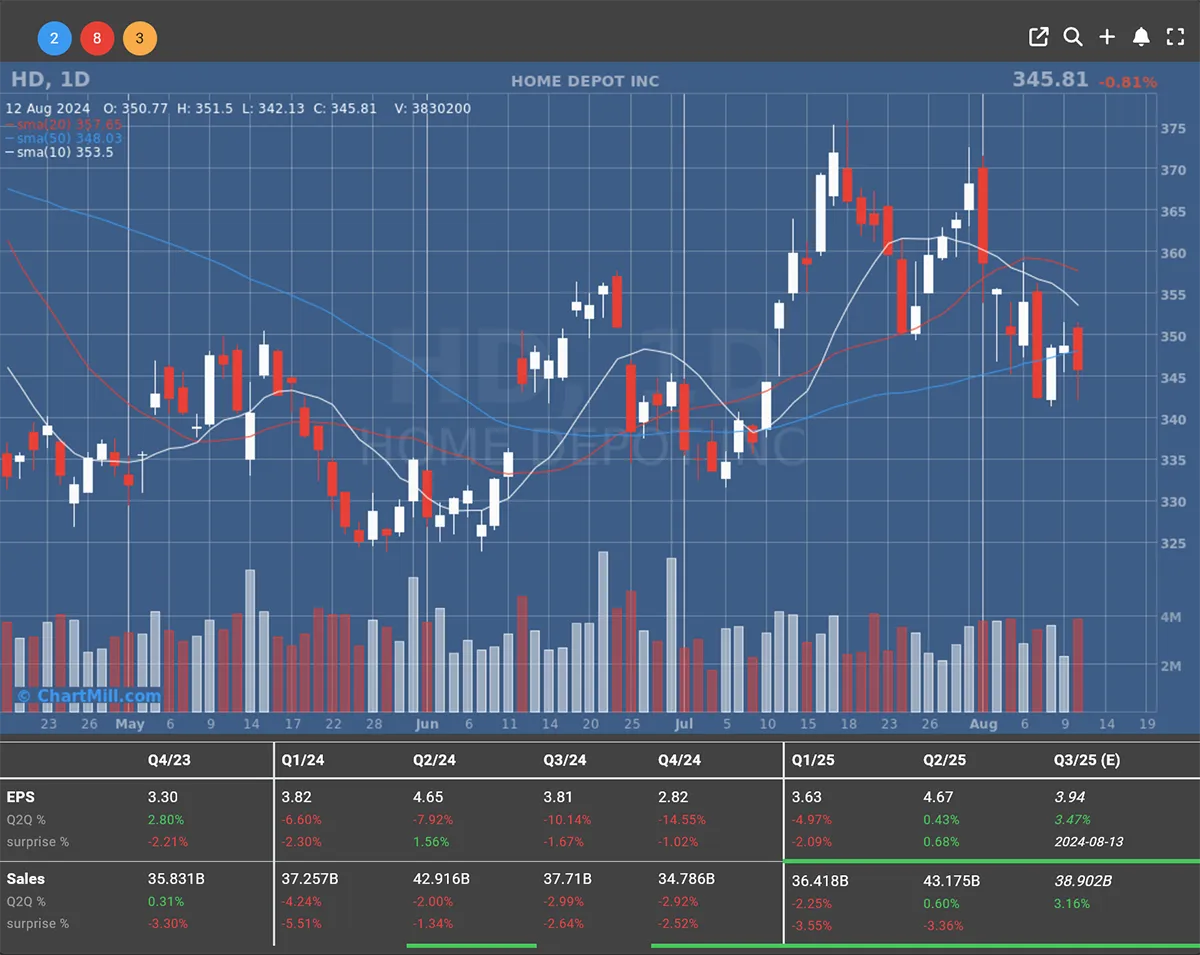The height and width of the screenshot is (955, 1200).
Task: Click the Sales row label
Action: tap(26, 879)
